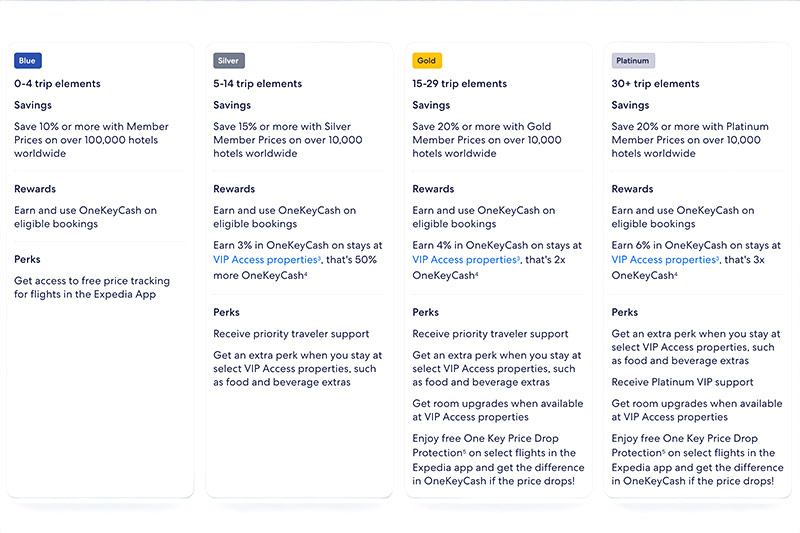Image resolution: width=800 pixels, height=533 pixels.
Task: Open VIP Access properties link in Platinum card
Action: coord(662,260)
